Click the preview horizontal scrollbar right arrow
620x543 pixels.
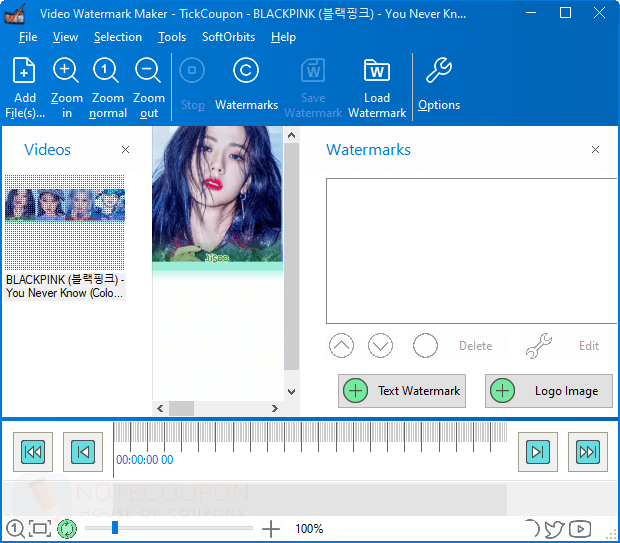[x=275, y=409]
